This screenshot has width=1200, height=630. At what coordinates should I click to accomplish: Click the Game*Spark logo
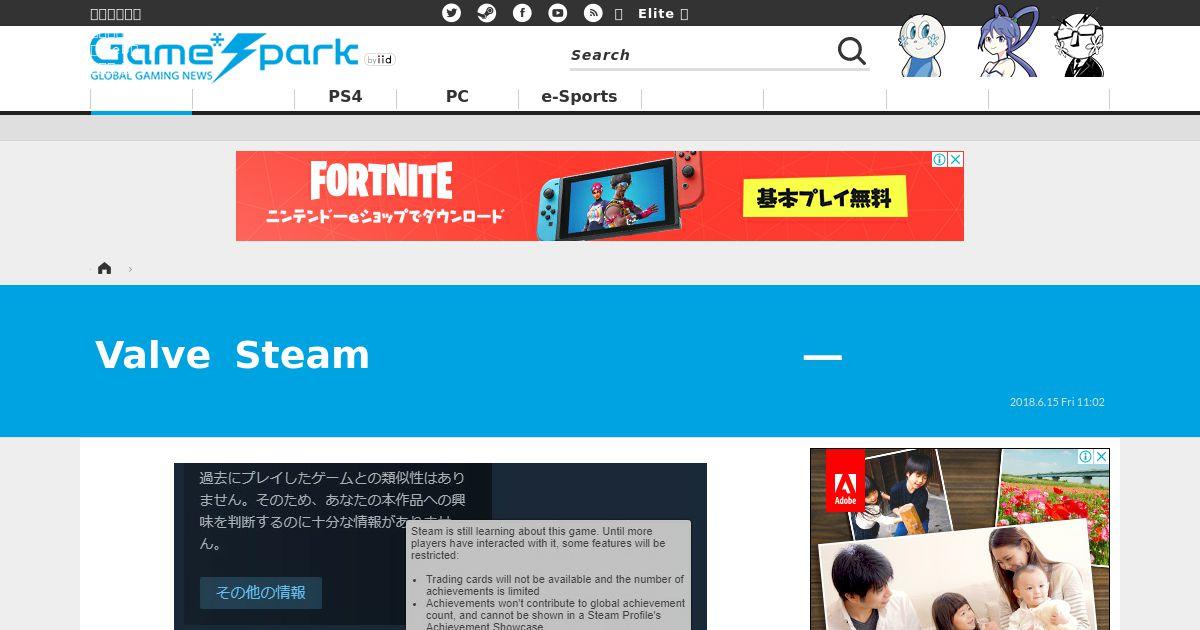coord(225,57)
